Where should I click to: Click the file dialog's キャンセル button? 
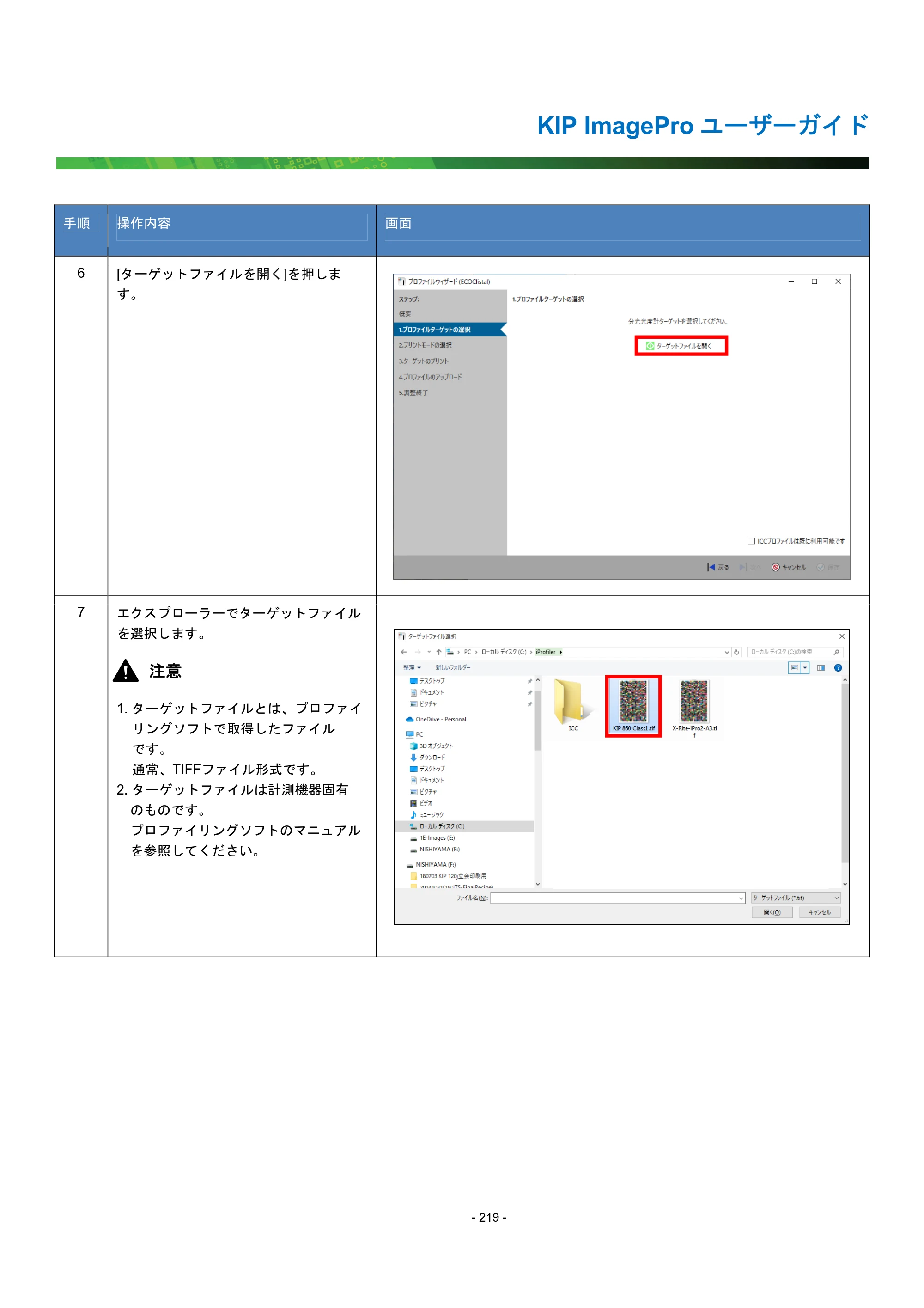(819, 912)
